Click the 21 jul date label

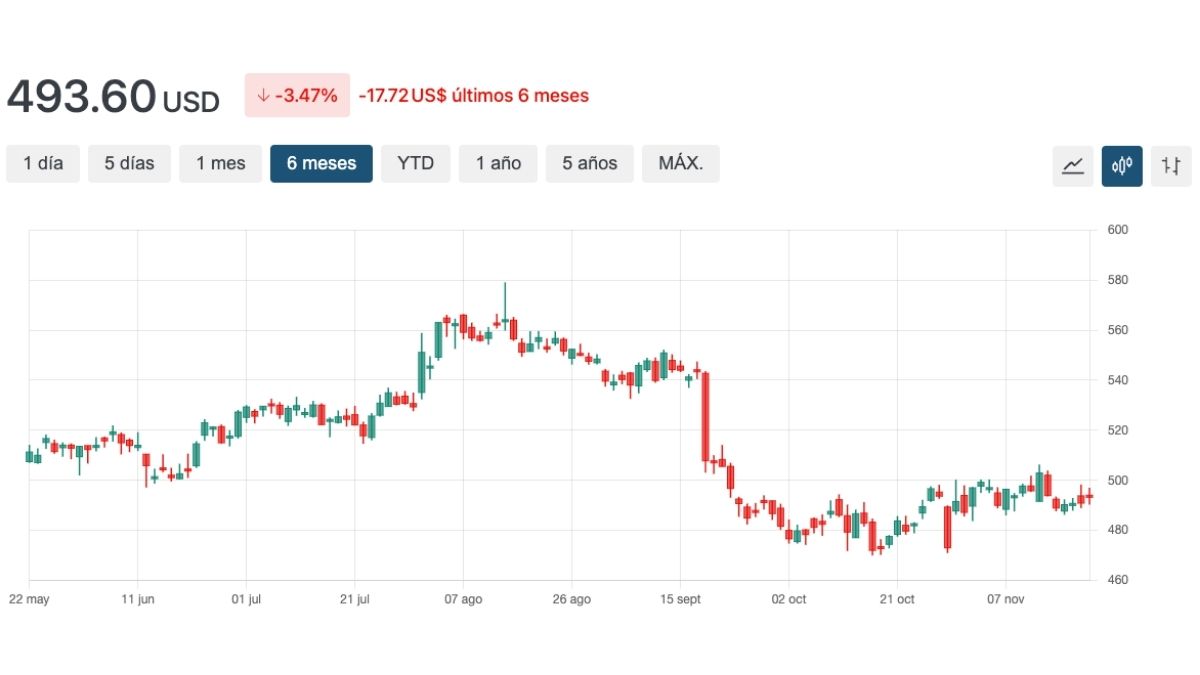point(355,599)
